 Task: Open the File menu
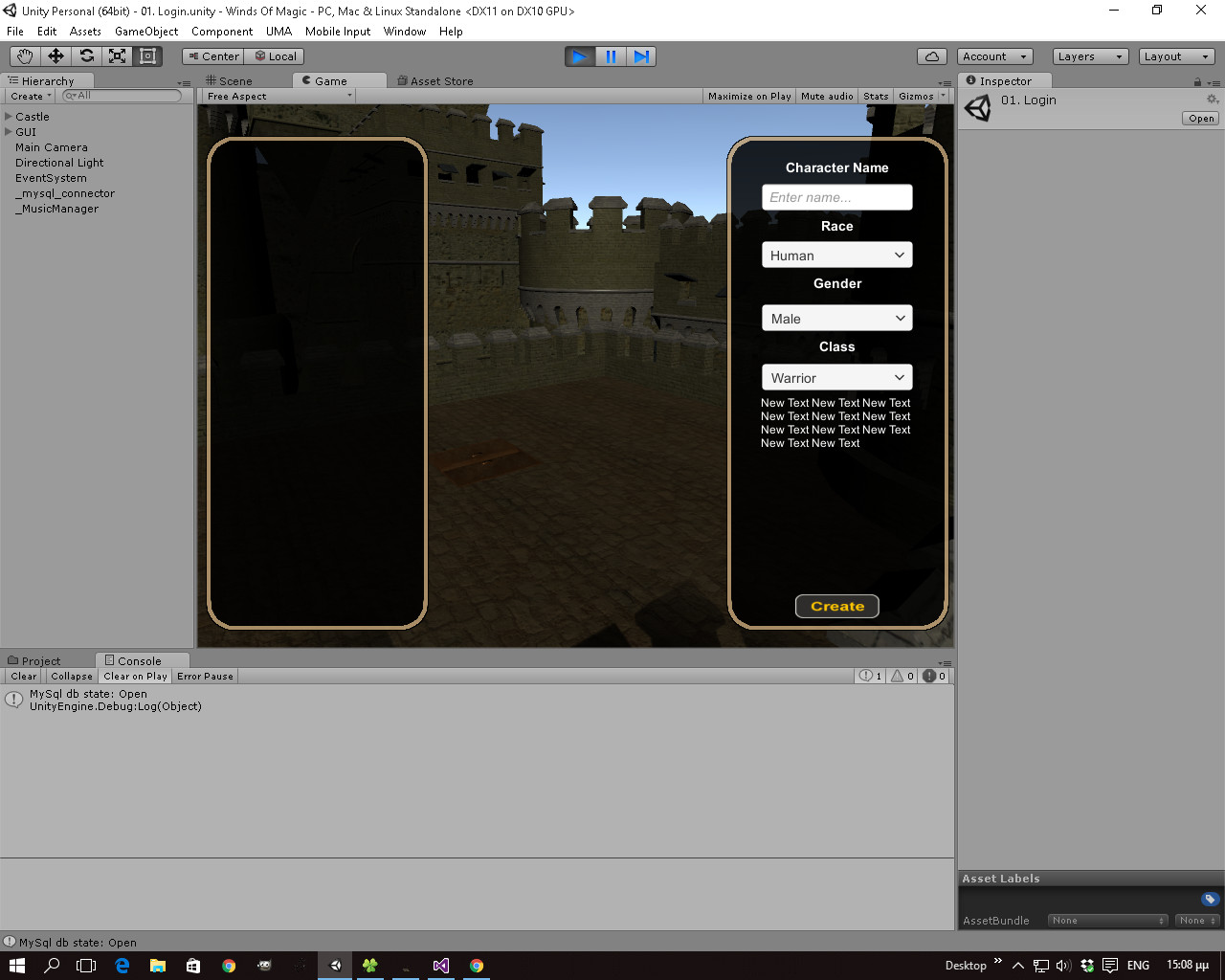(15, 32)
